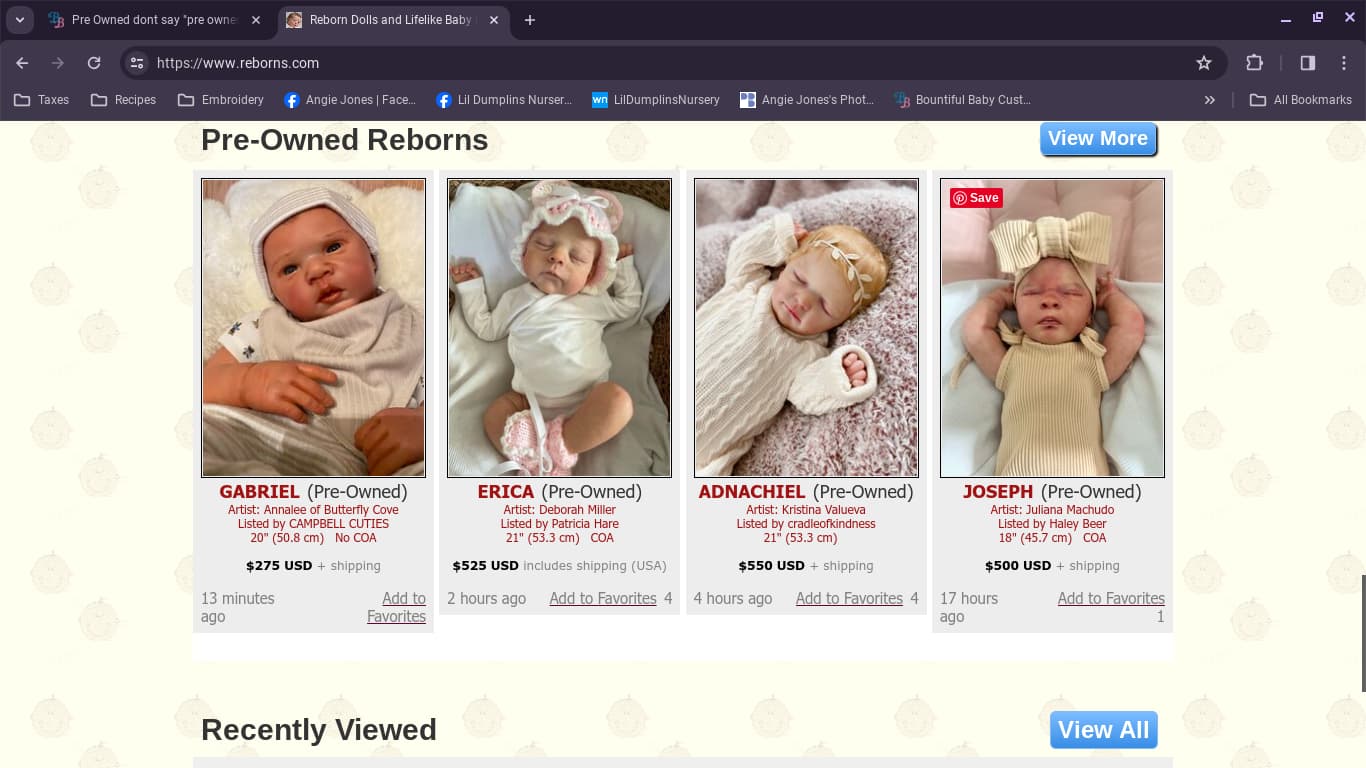Image resolution: width=1366 pixels, height=768 pixels.
Task: Add Adnachiel to Favorites
Action: click(x=849, y=598)
